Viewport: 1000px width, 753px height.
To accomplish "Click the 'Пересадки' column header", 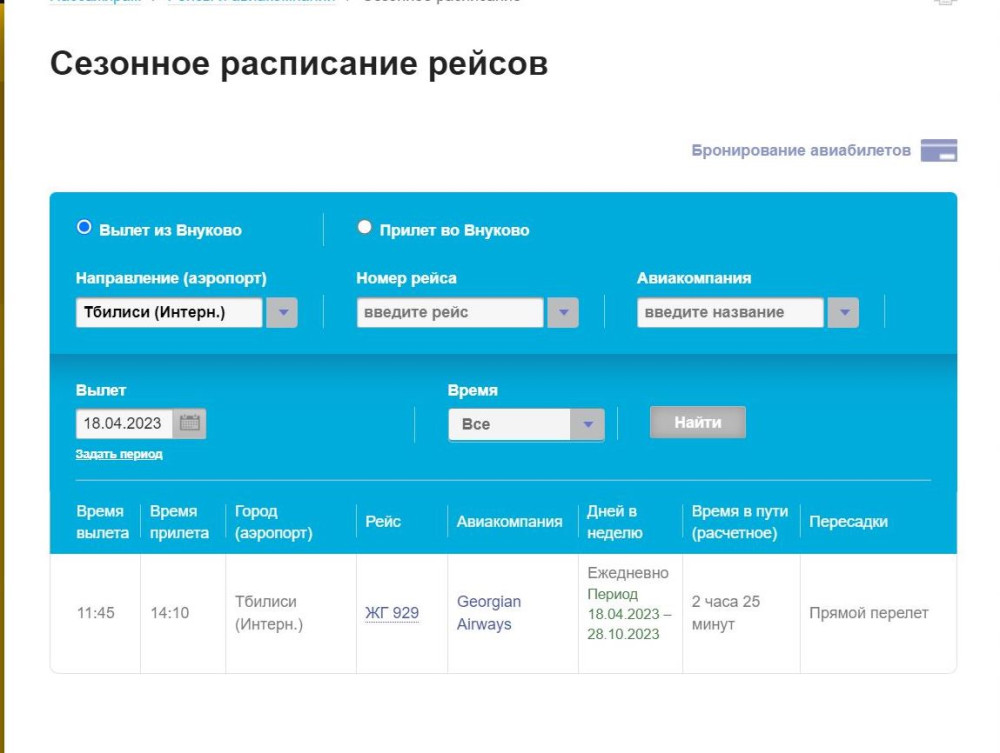I will pyautogui.click(x=848, y=522).
